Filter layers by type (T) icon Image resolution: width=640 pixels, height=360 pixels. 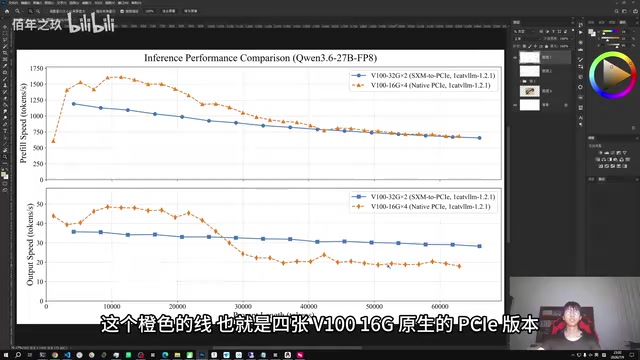click(553, 31)
